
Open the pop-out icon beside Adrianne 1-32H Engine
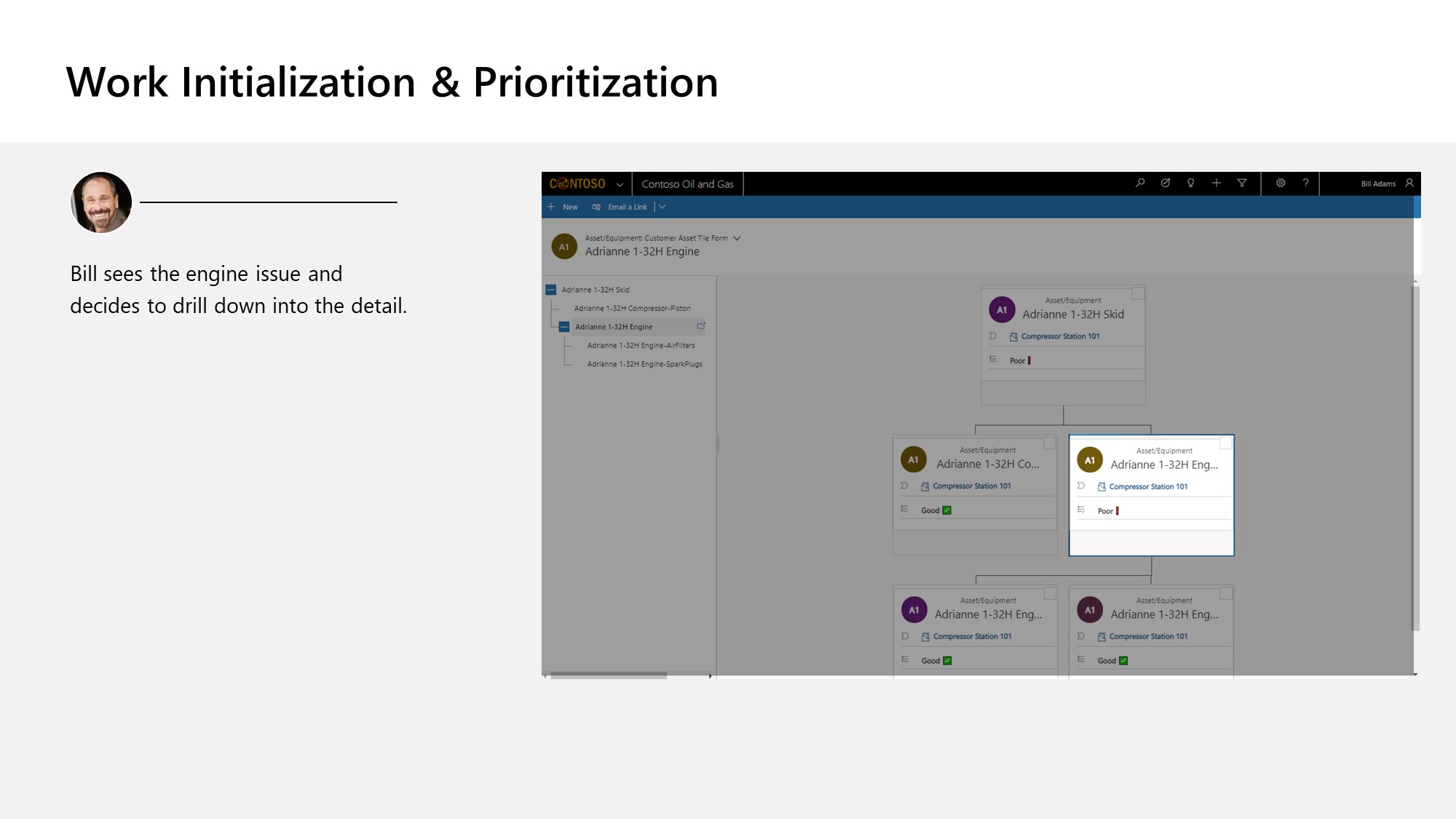point(701,326)
